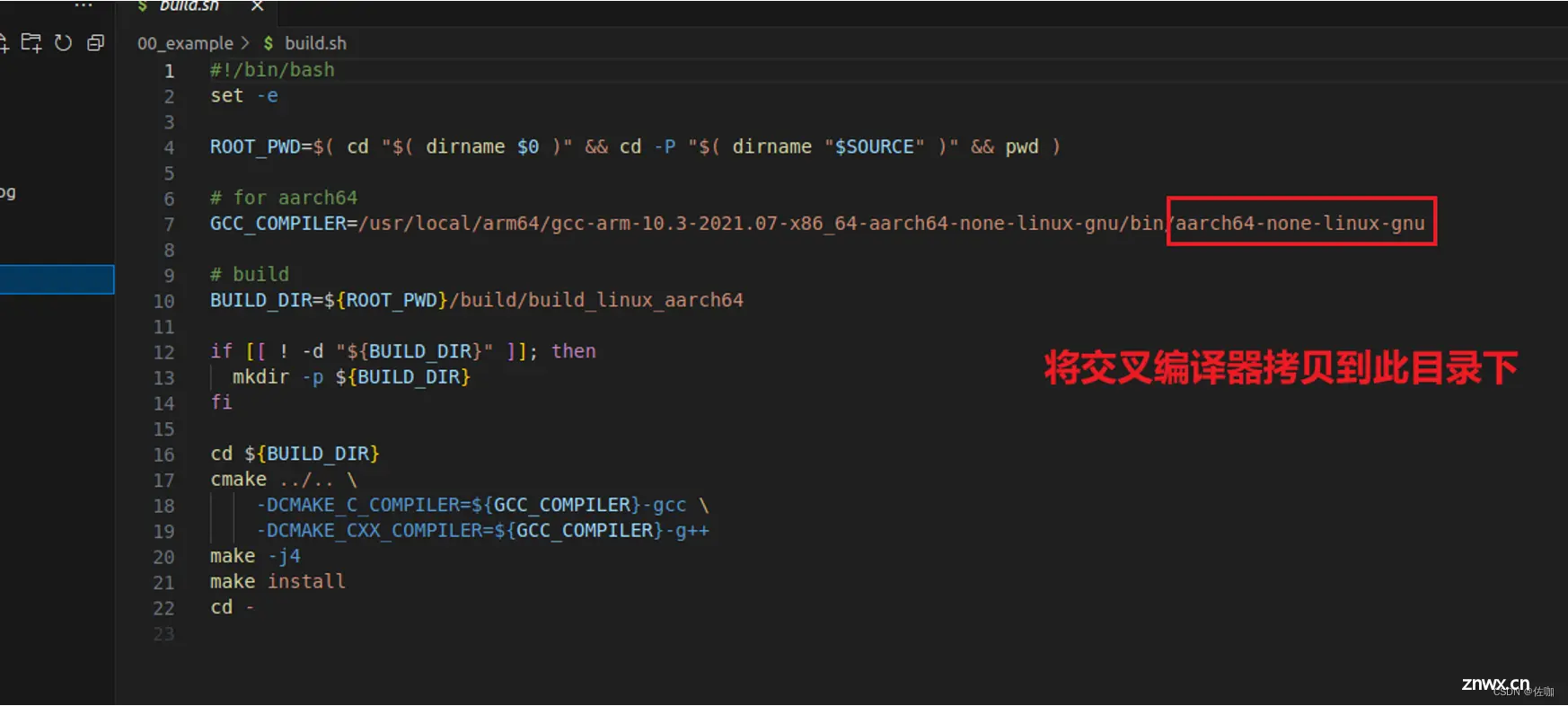Click the 'if' keyword on line 12
Viewport: 1568px width, 706px height.
click(x=221, y=351)
